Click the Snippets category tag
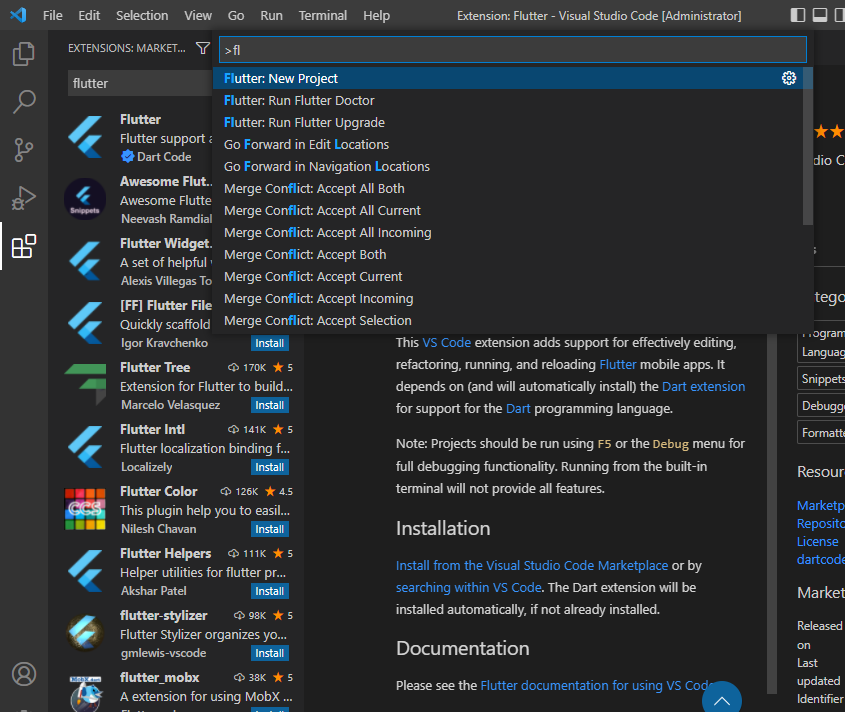This screenshot has width=845, height=712. tap(821, 378)
